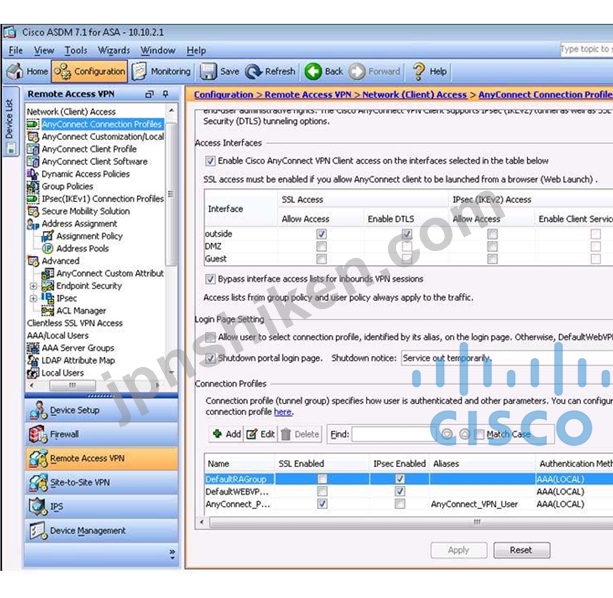The width and height of the screenshot is (613, 598).
Task: Select AnyConnect Customization/Localization tree icon
Action: (33, 137)
